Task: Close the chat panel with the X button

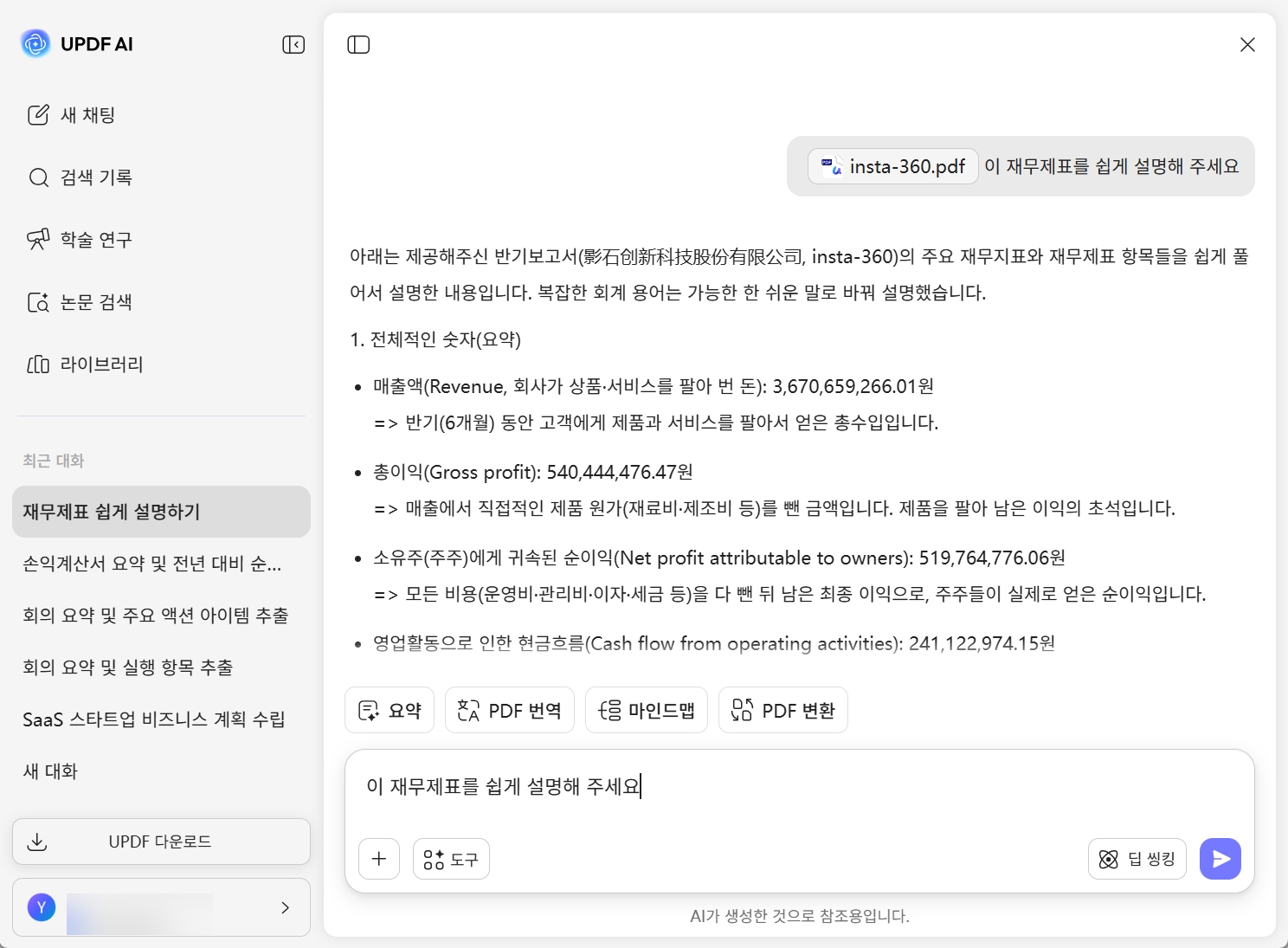Action: 1247,44
